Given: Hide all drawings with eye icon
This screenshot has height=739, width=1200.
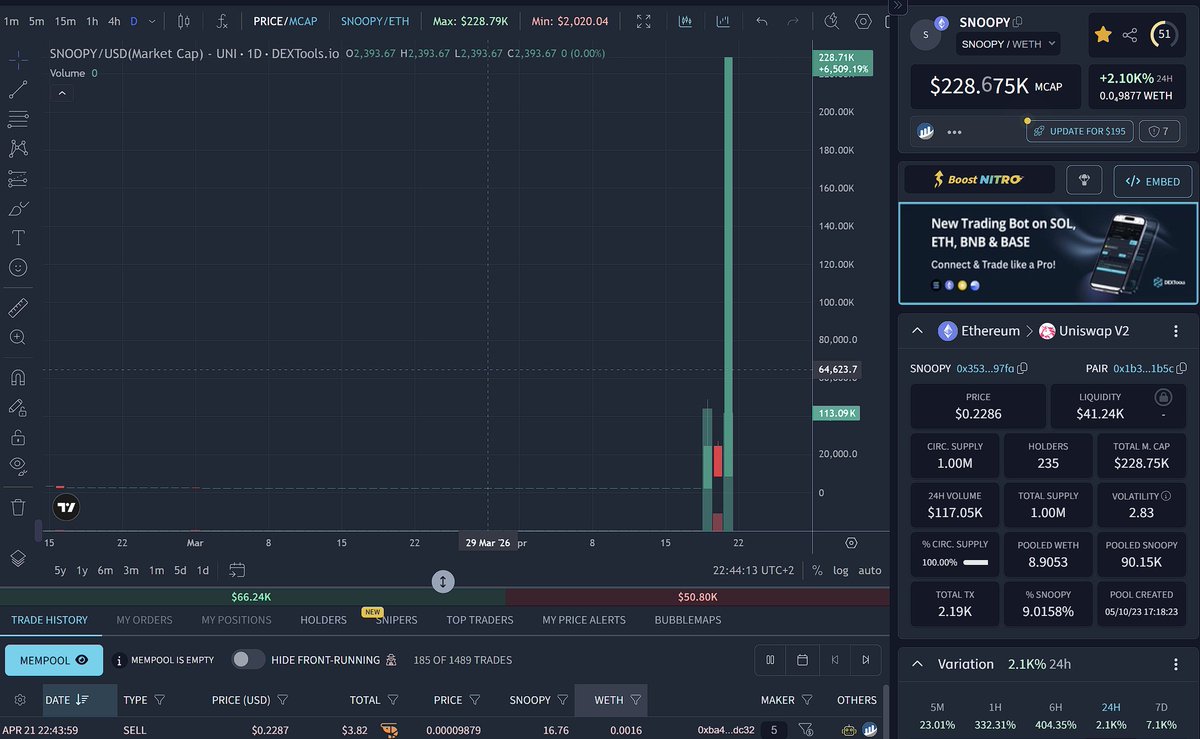Looking at the screenshot, I should (18, 466).
